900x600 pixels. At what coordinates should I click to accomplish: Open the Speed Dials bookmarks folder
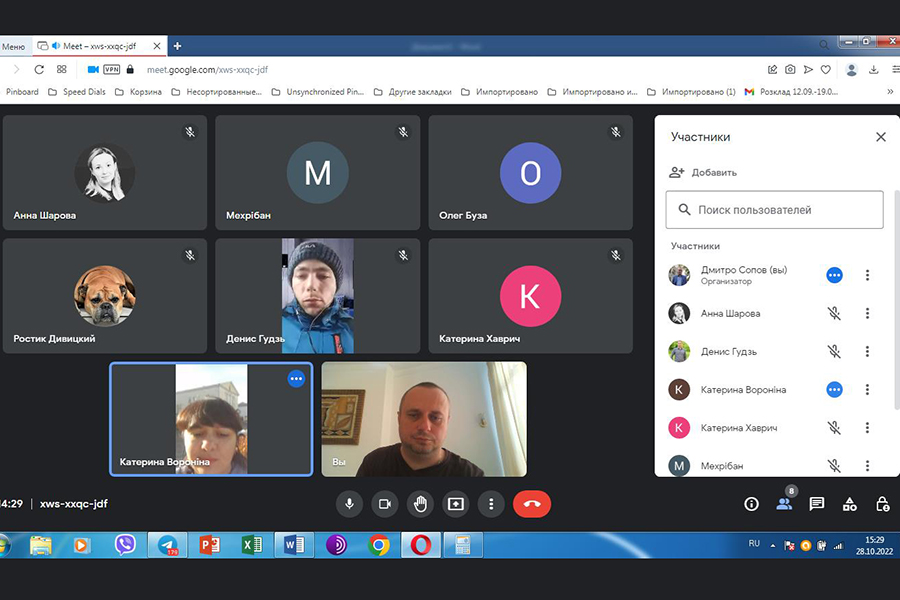tap(77, 92)
